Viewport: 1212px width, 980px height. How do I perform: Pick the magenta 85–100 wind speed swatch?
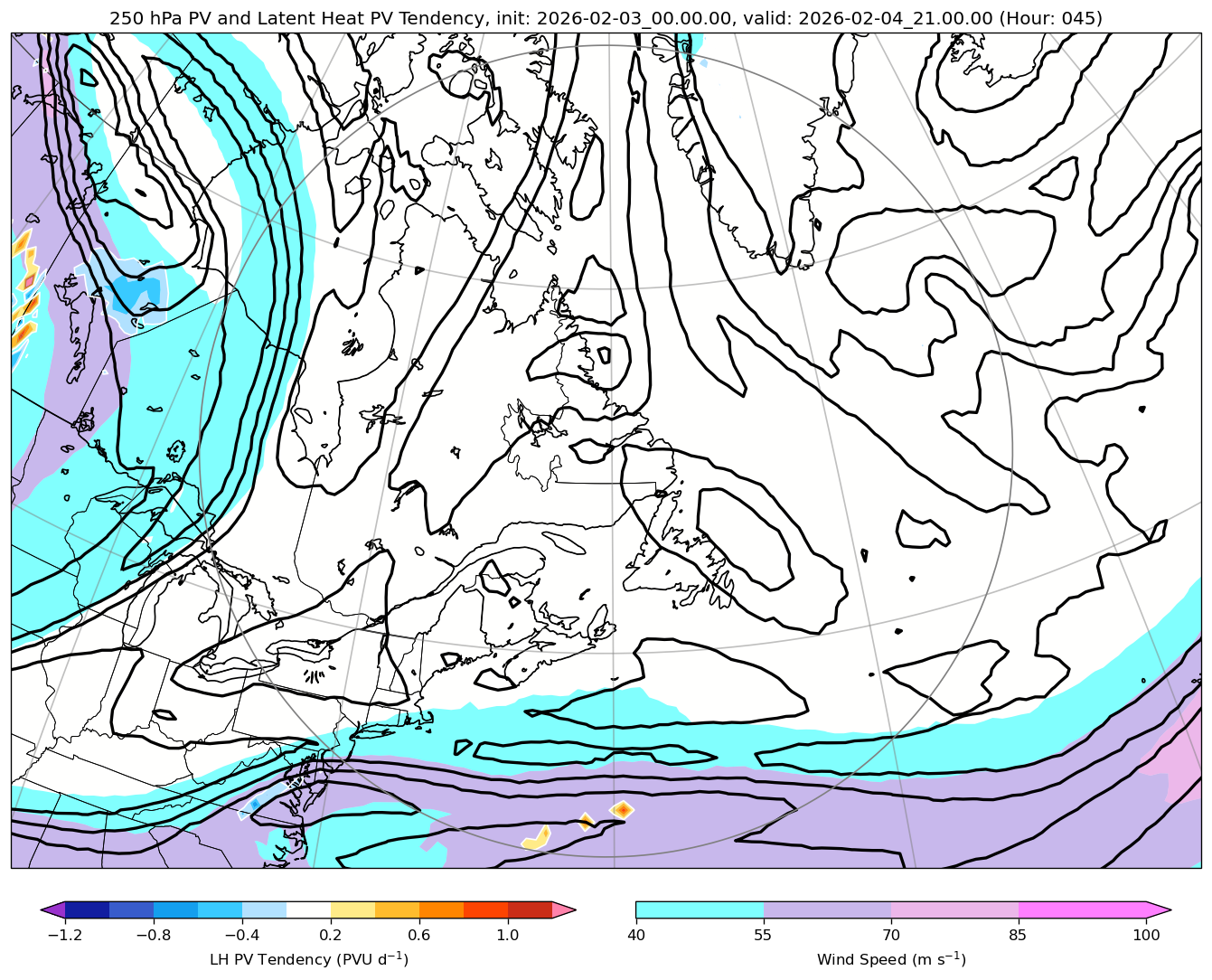tap(1082, 909)
